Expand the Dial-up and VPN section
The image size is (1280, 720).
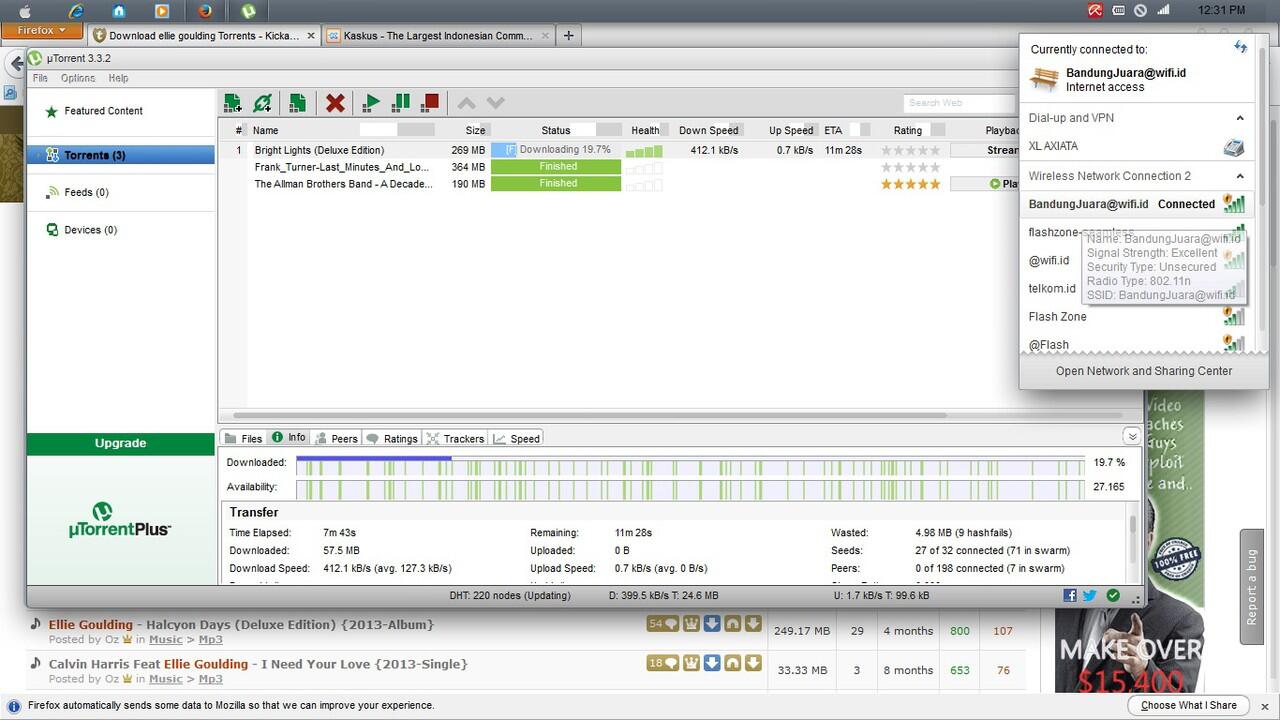(x=1240, y=117)
